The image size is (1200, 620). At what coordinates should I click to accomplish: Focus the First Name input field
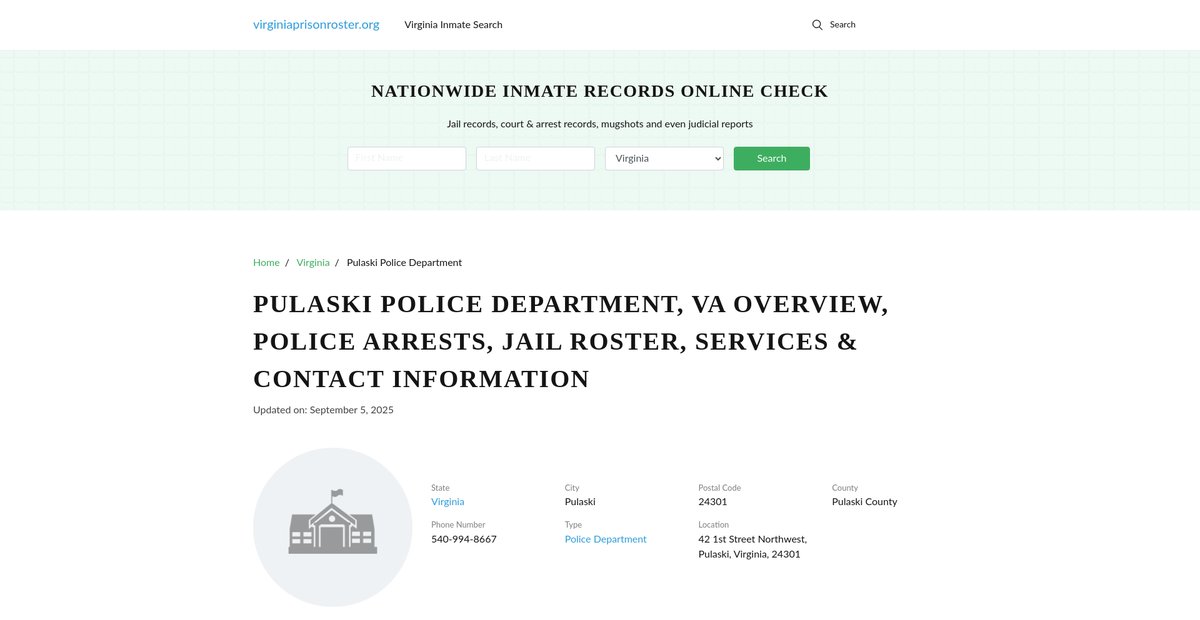pos(406,158)
